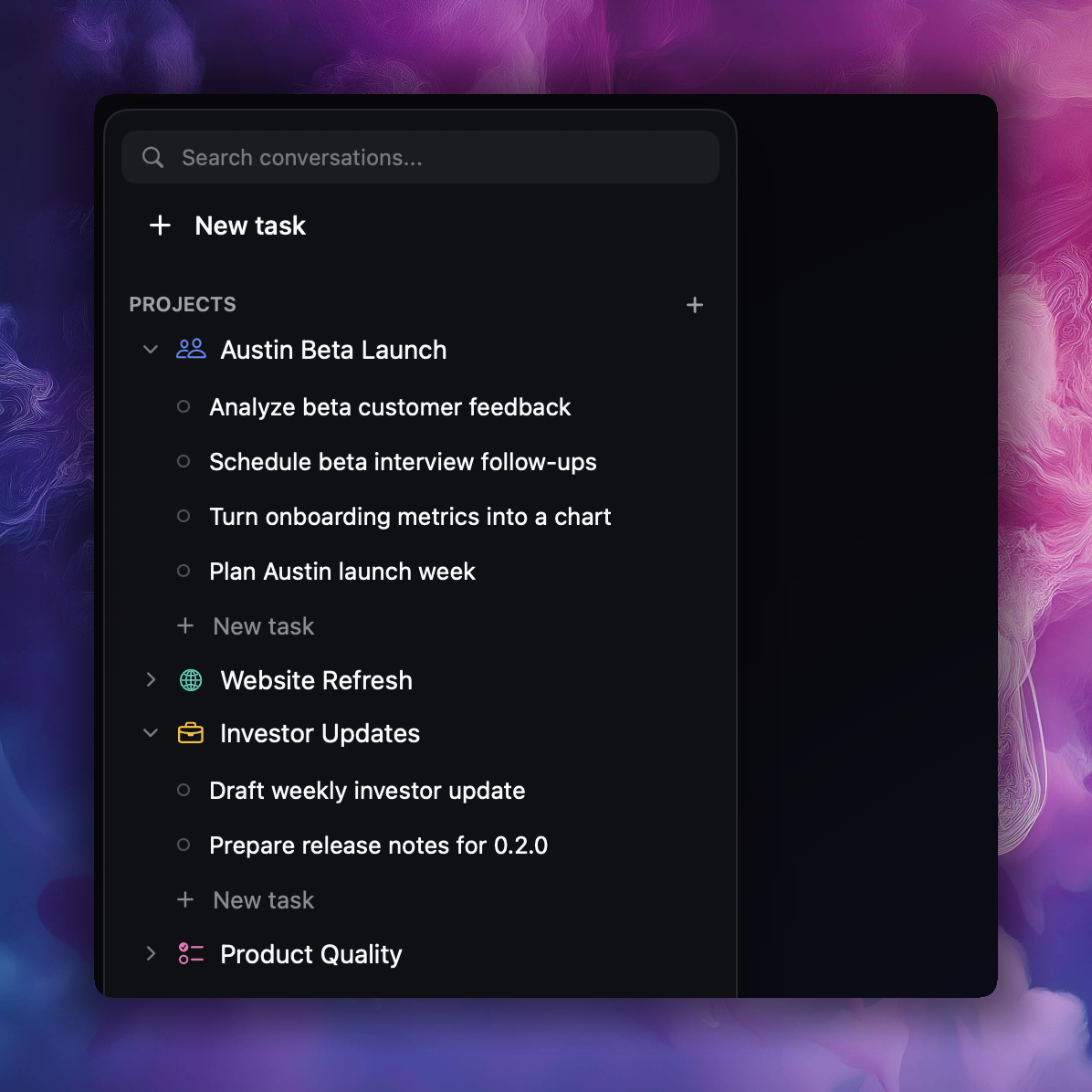This screenshot has height=1092, width=1092.
Task: Click the globe icon for Website Refresh
Action: (191, 679)
